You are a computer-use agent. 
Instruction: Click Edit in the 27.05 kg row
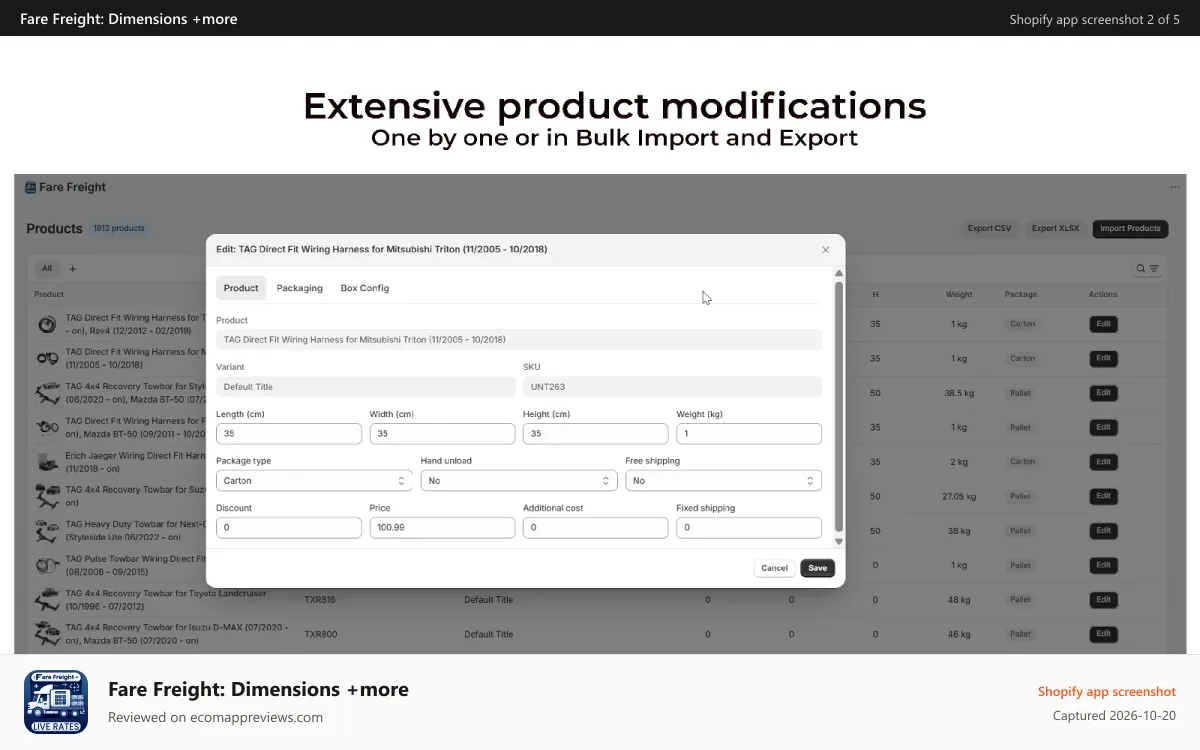(1103, 496)
